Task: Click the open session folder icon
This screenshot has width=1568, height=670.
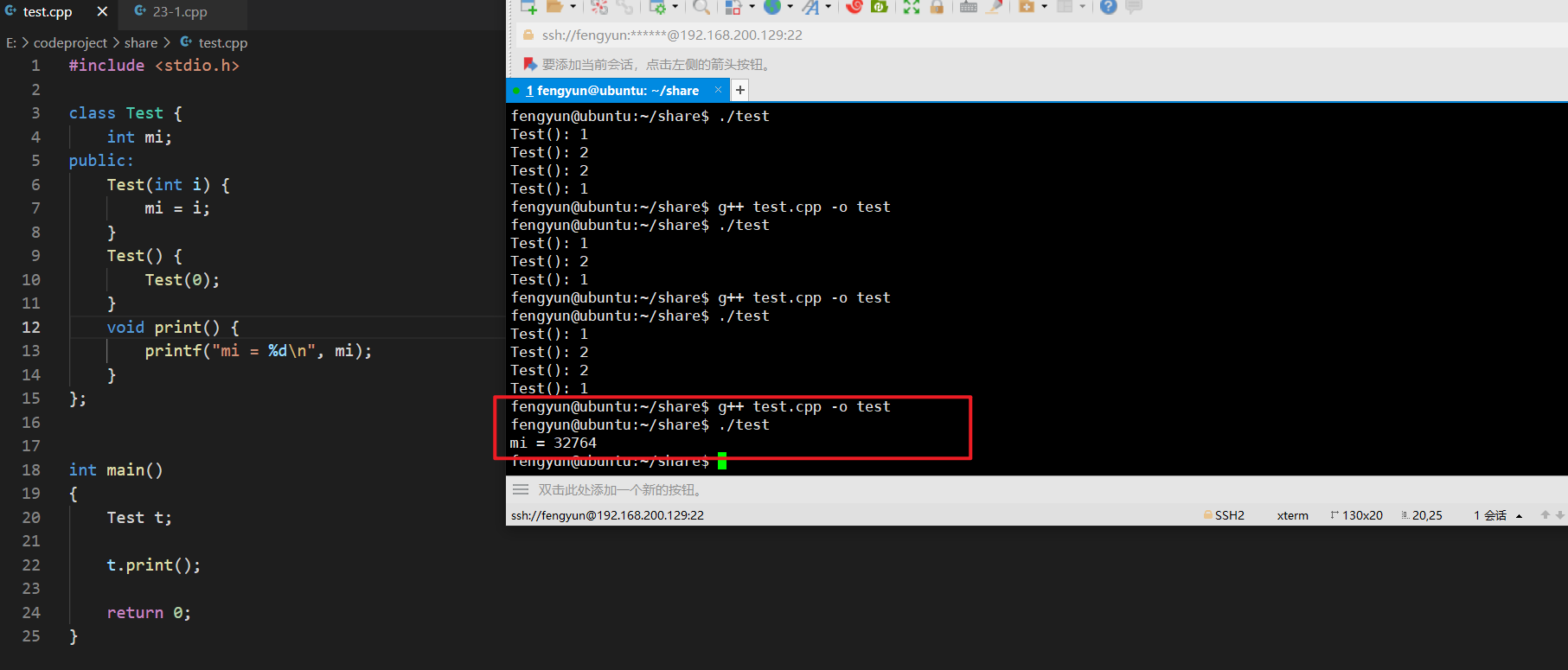Action: [554, 7]
